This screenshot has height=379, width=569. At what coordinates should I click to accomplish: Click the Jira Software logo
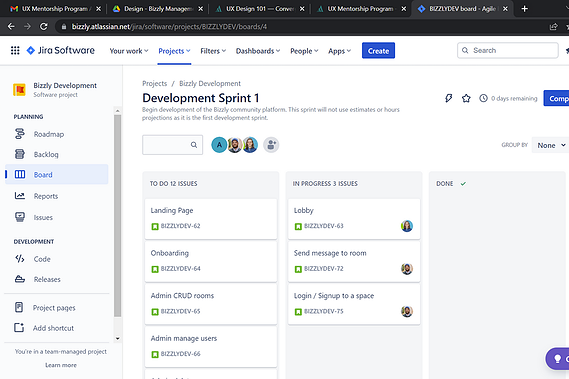click(61, 50)
